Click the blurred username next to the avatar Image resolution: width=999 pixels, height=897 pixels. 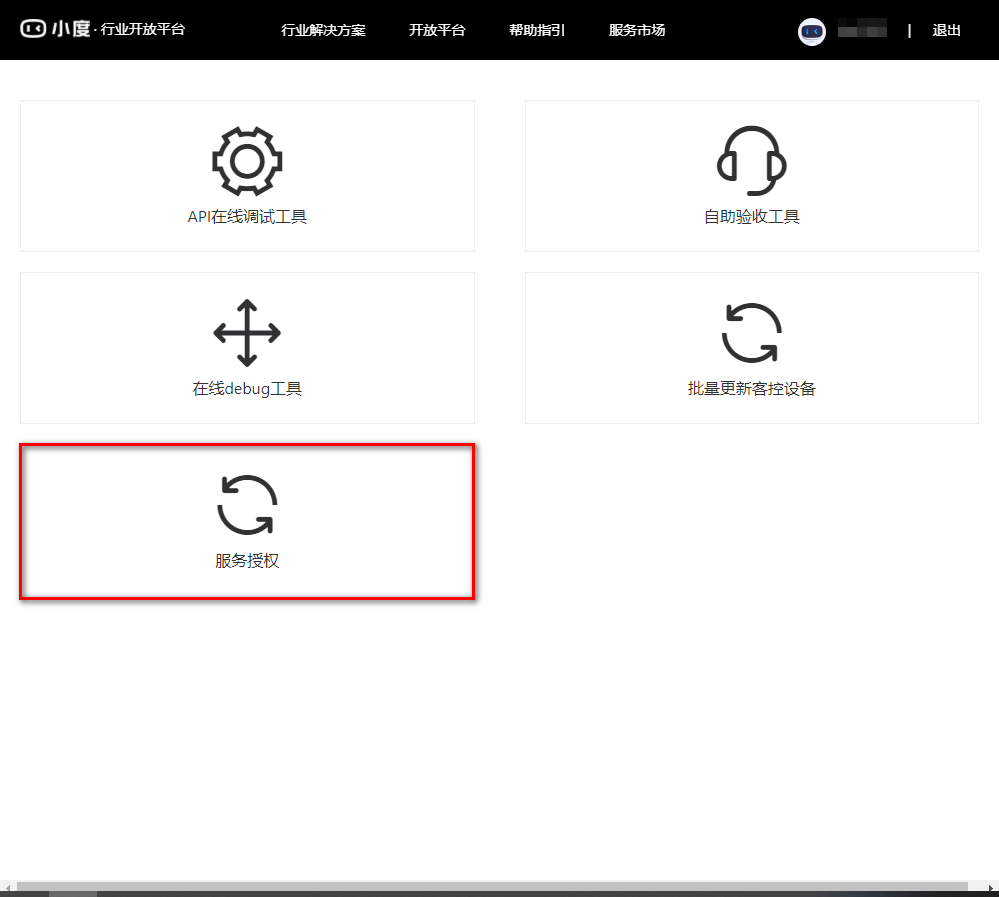tap(862, 31)
